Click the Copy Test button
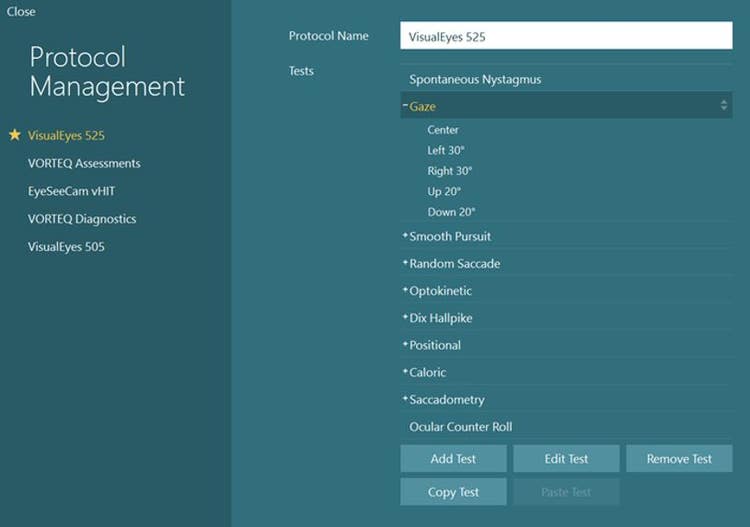The image size is (750, 527). point(453,492)
